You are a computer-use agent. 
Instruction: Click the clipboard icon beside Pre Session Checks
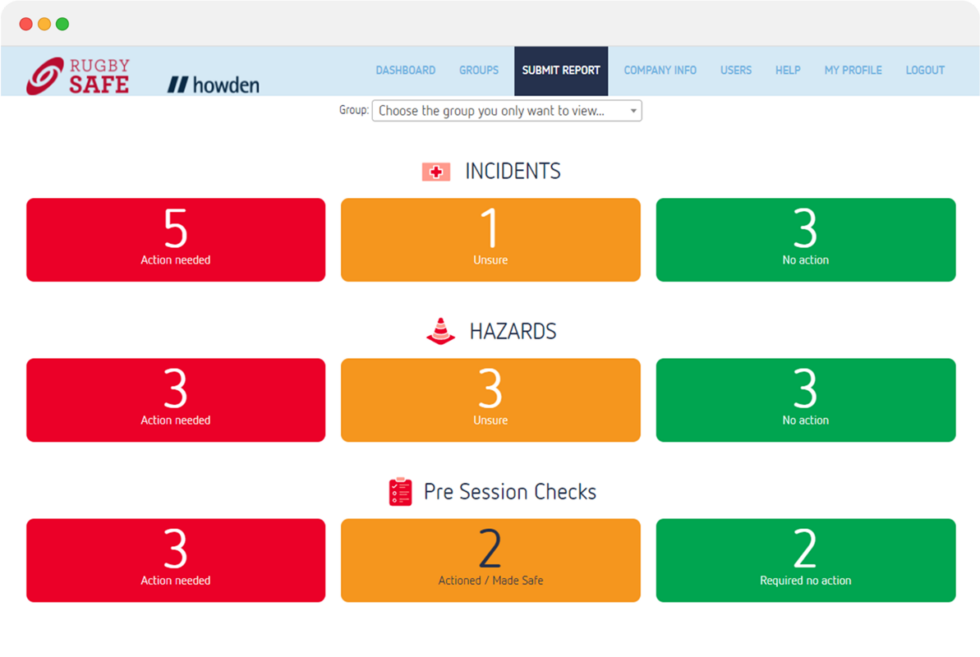pyautogui.click(x=400, y=491)
